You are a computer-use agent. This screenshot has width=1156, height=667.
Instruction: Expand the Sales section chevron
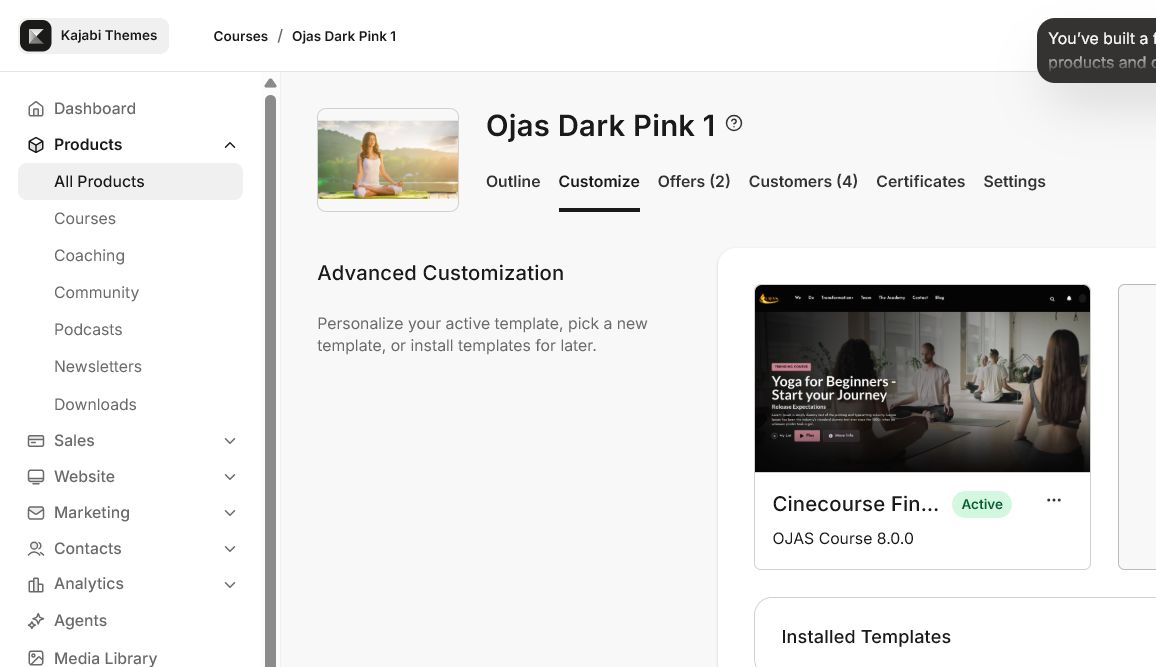(230, 441)
